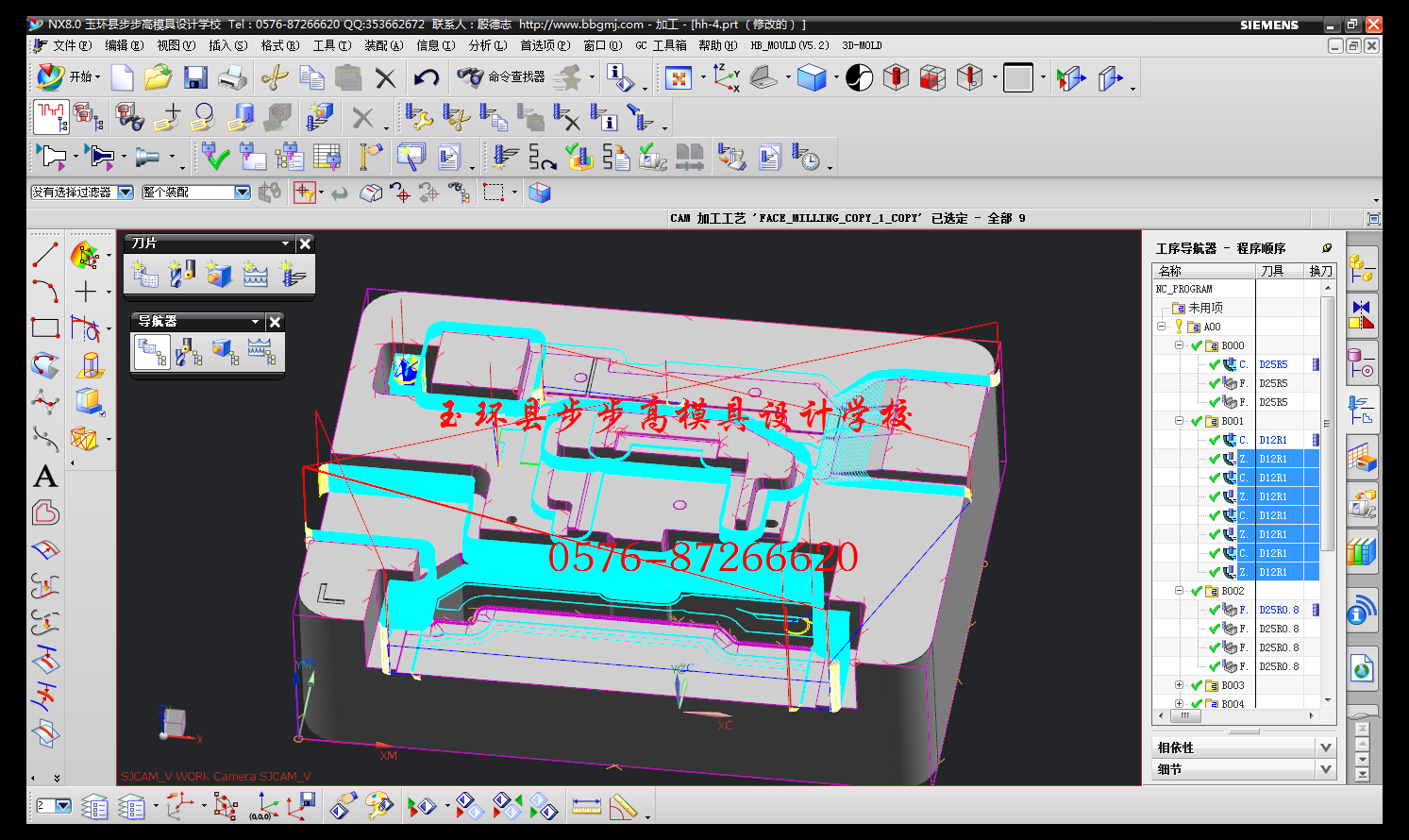Click the New file icon
Viewport: 1409px width, 840px height.
[x=122, y=77]
